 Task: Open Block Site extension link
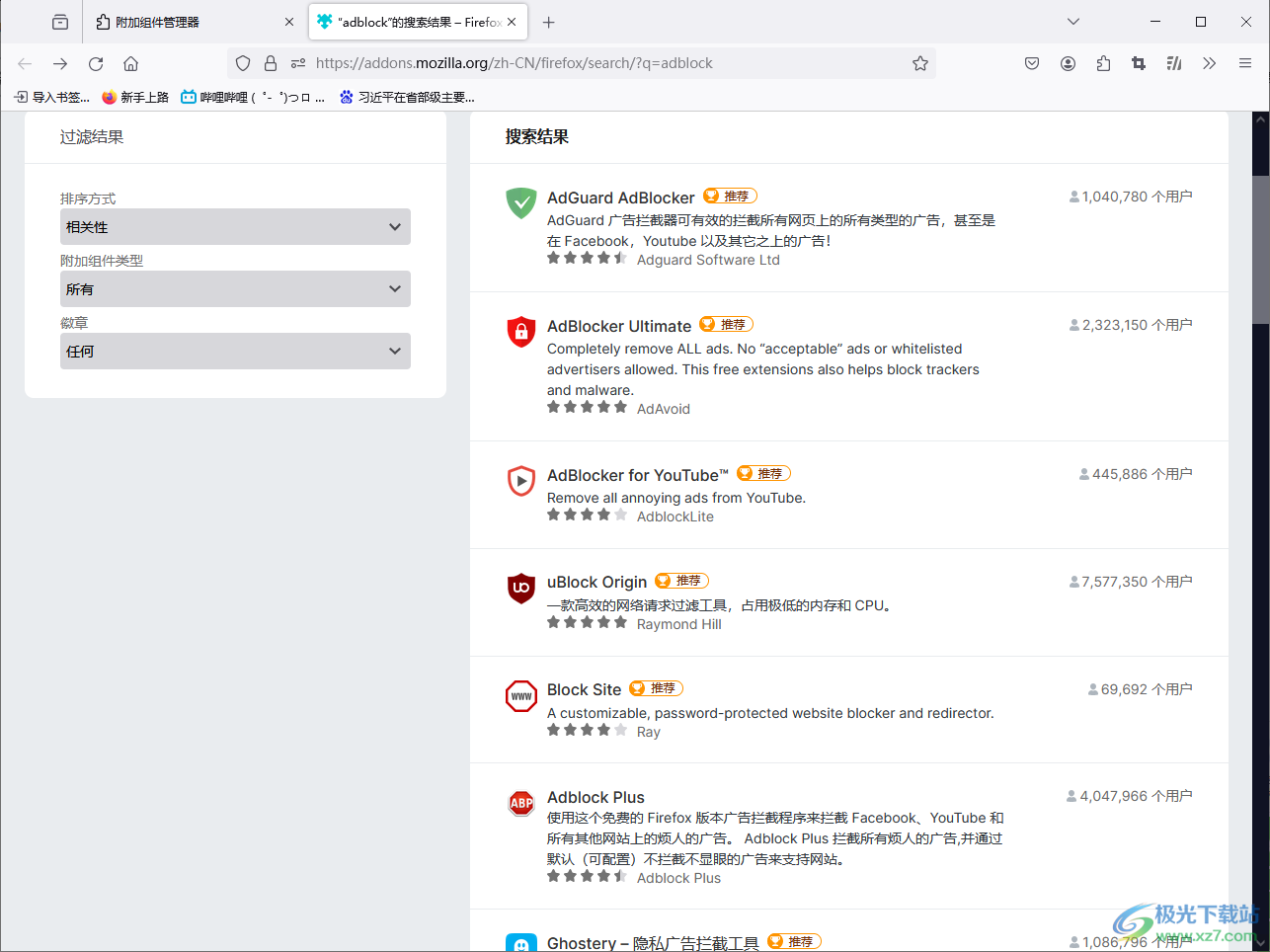(584, 689)
